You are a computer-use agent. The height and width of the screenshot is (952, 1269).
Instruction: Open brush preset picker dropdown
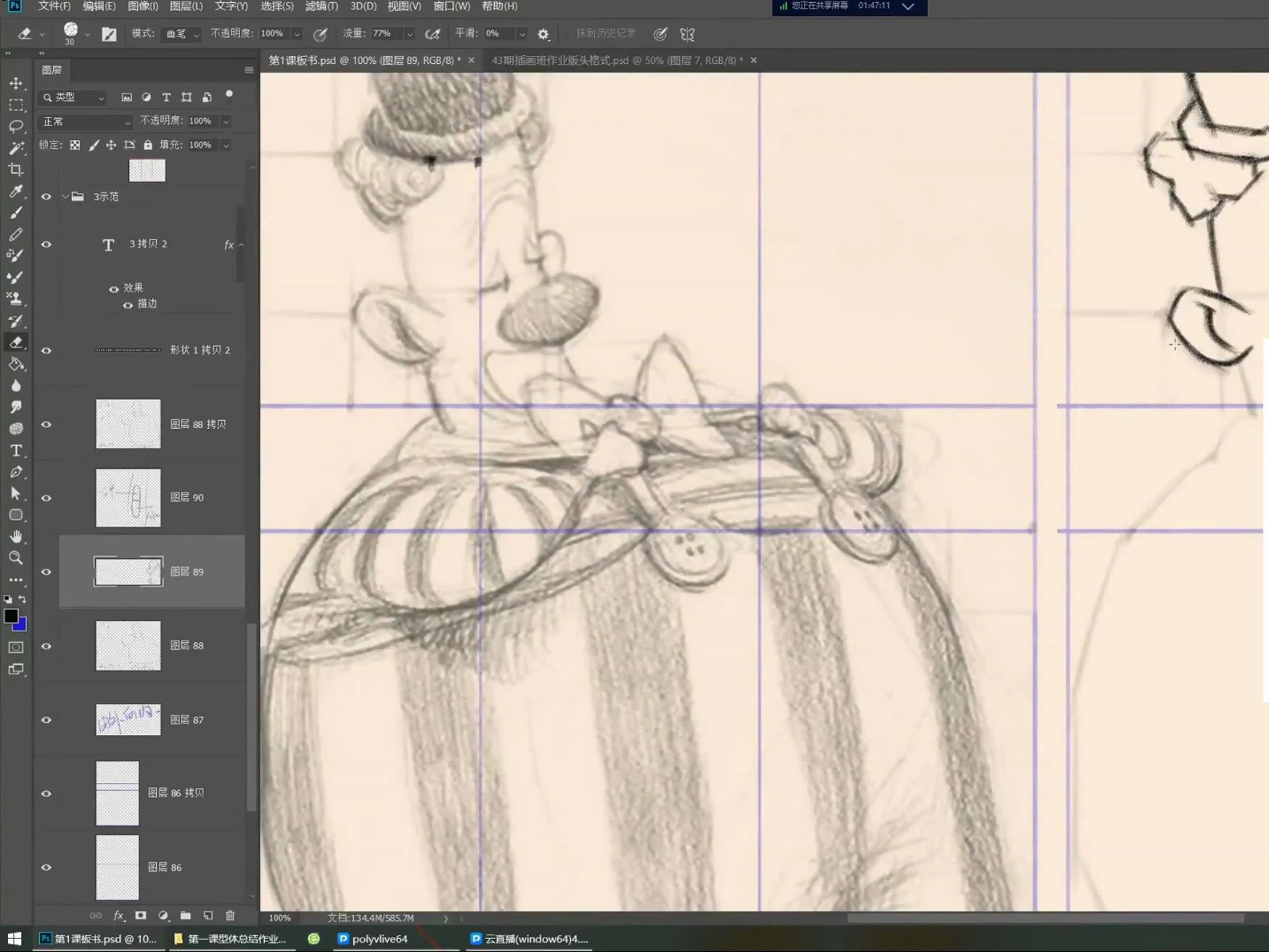(x=87, y=34)
